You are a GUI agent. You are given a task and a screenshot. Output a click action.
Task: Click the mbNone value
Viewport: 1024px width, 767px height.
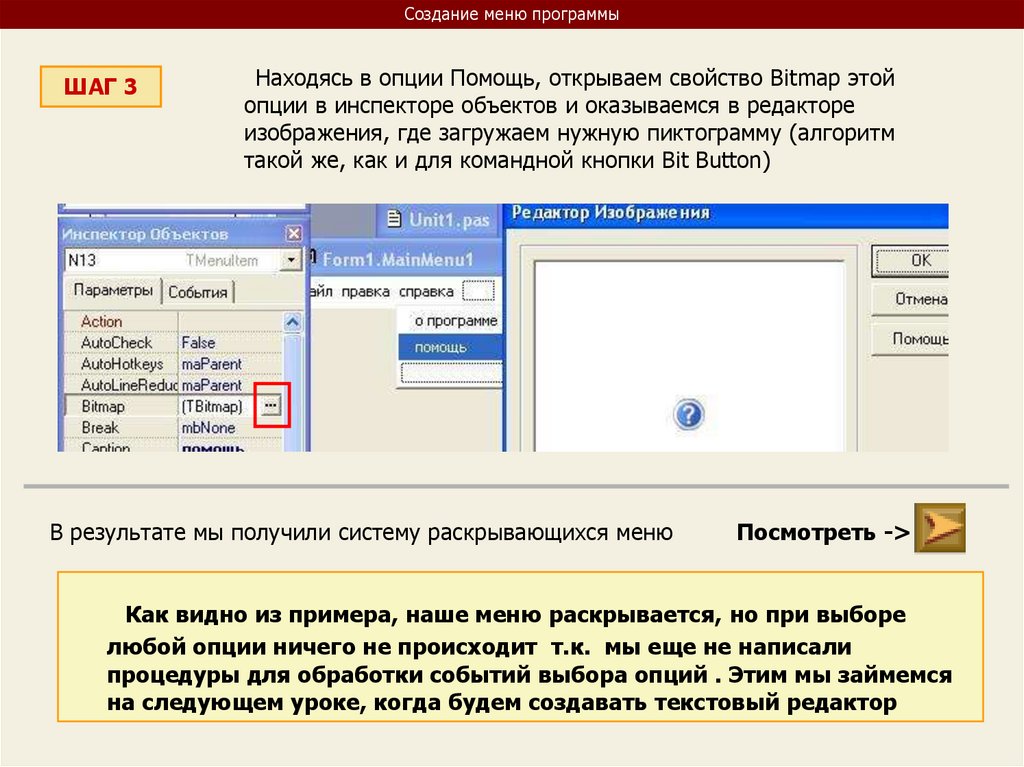(208, 427)
